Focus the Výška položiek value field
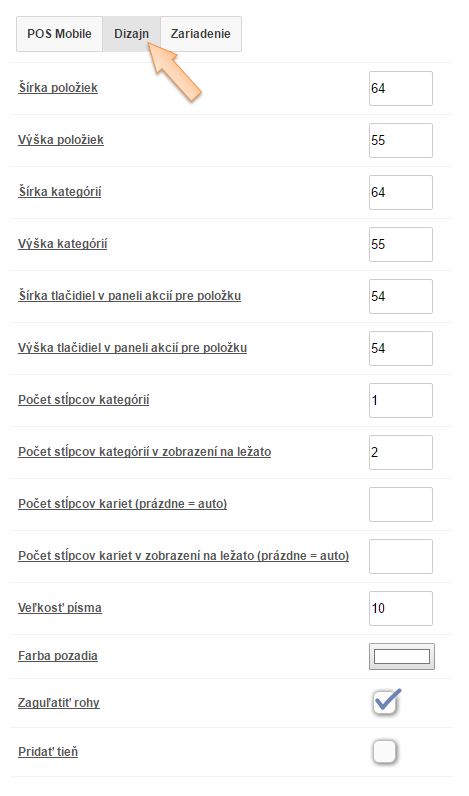This screenshot has height=796, width=469. click(400, 140)
